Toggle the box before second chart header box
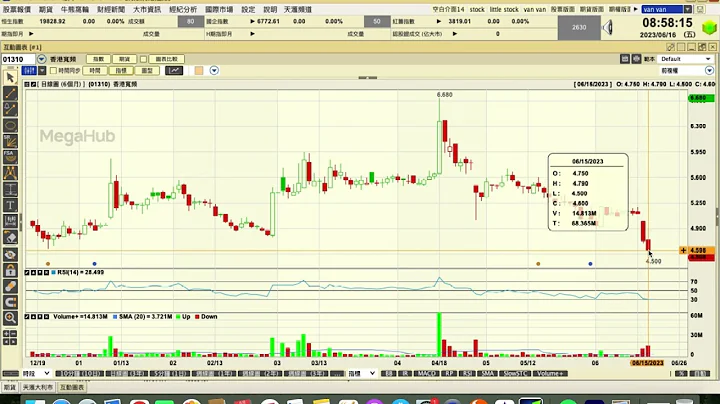 point(27,84)
